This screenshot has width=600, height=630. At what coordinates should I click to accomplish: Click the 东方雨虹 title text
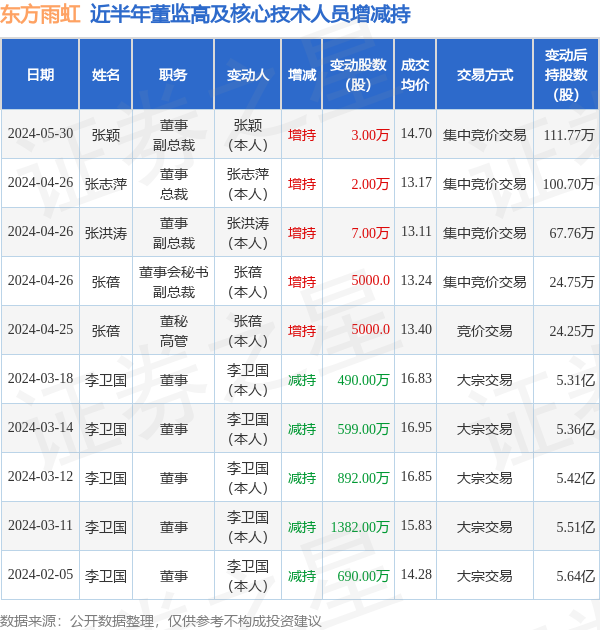tap(40, 15)
